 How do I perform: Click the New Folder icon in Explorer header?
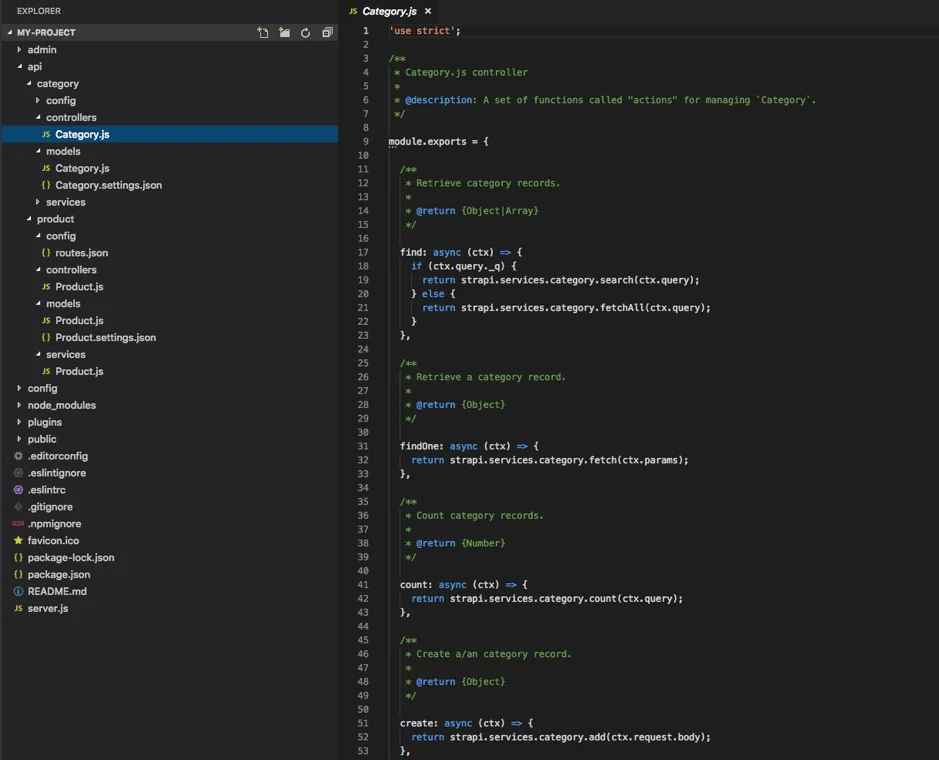[x=284, y=32]
